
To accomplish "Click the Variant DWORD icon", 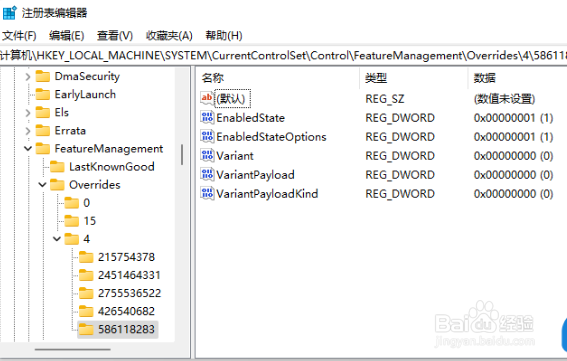I will [207, 156].
